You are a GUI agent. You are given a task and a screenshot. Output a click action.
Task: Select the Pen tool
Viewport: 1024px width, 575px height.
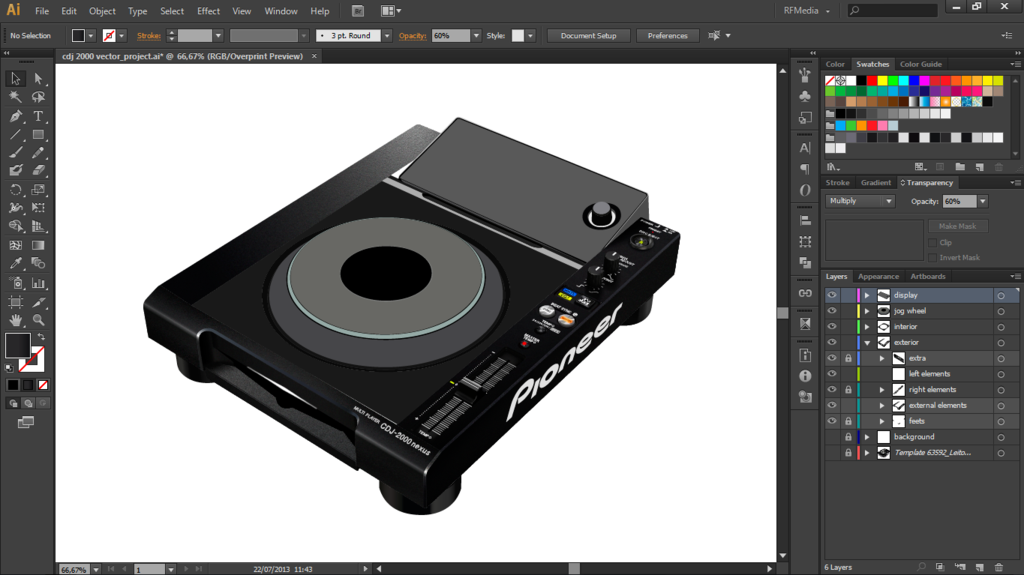[16, 116]
